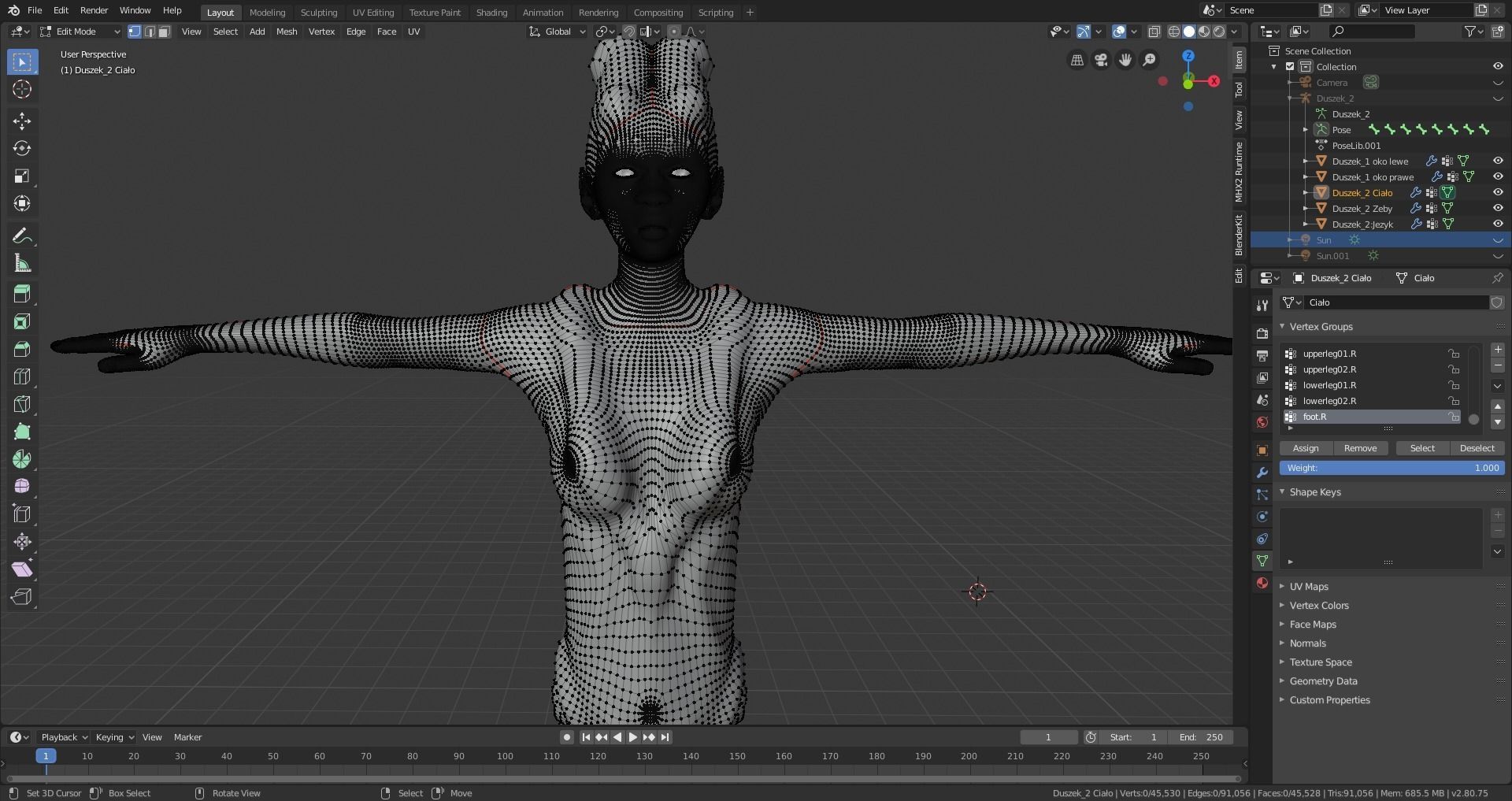Hide the Duszek_2 Zeby object
1512x801 pixels.
1498,209
